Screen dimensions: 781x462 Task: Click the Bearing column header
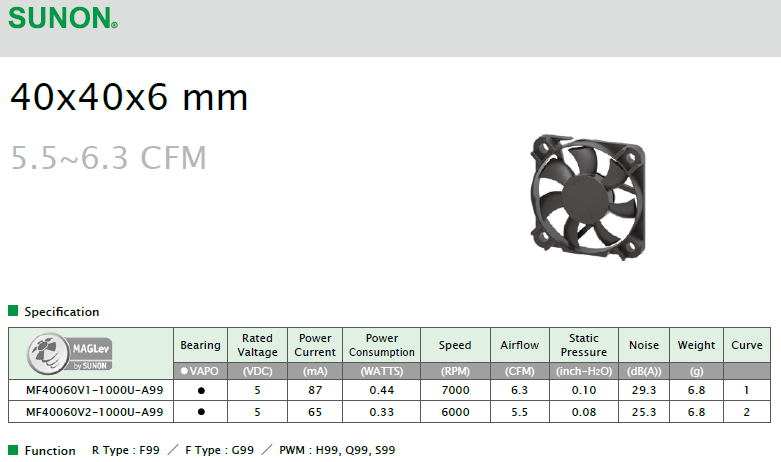200,345
